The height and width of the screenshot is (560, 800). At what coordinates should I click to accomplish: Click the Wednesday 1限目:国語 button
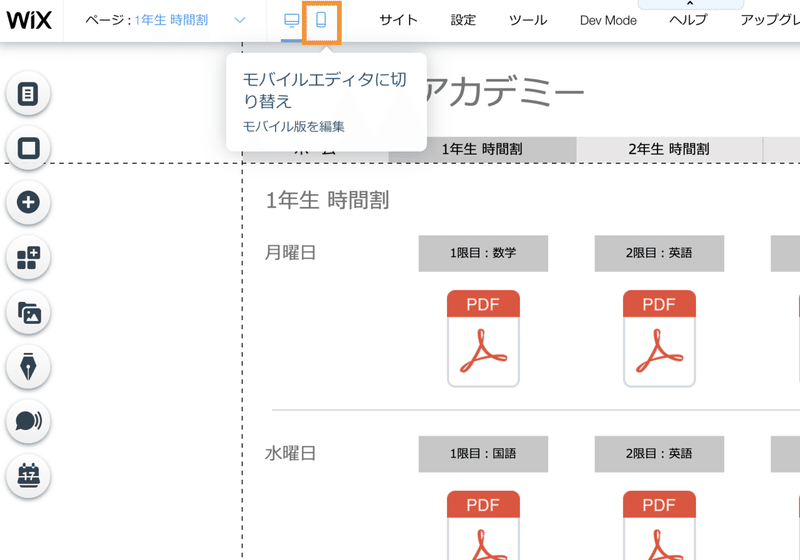pos(483,454)
